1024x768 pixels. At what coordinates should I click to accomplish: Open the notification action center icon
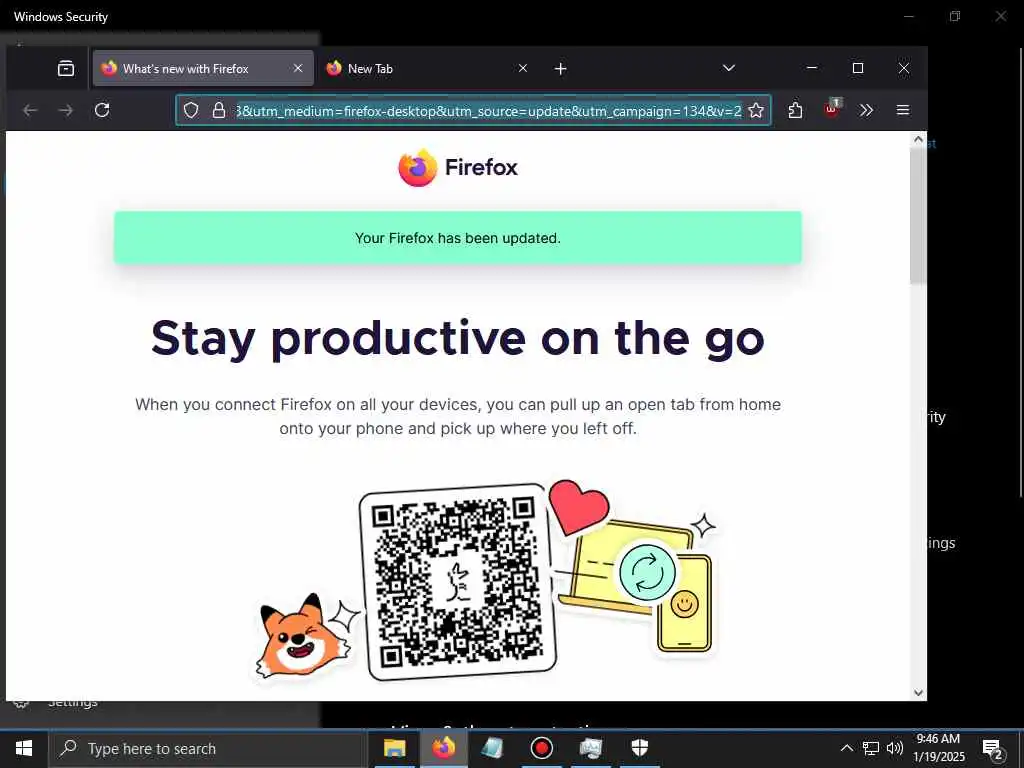[993, 748]
